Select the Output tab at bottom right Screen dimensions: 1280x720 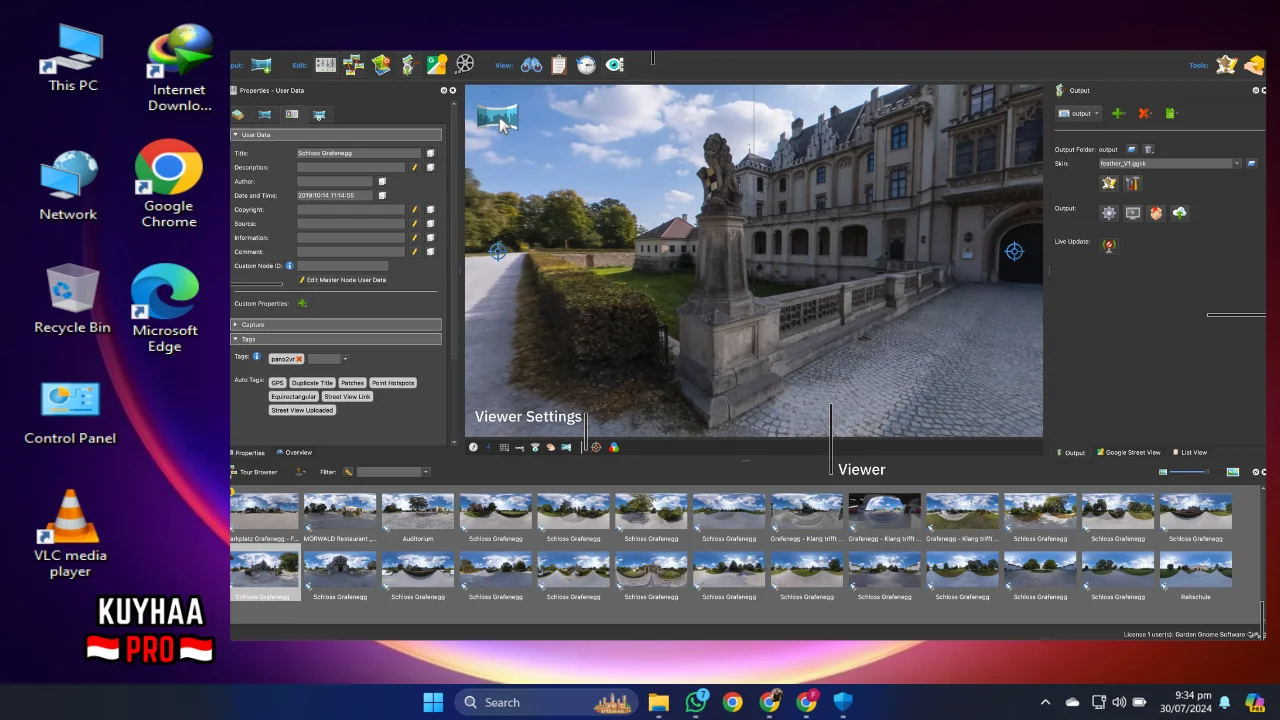[1071, 453]
